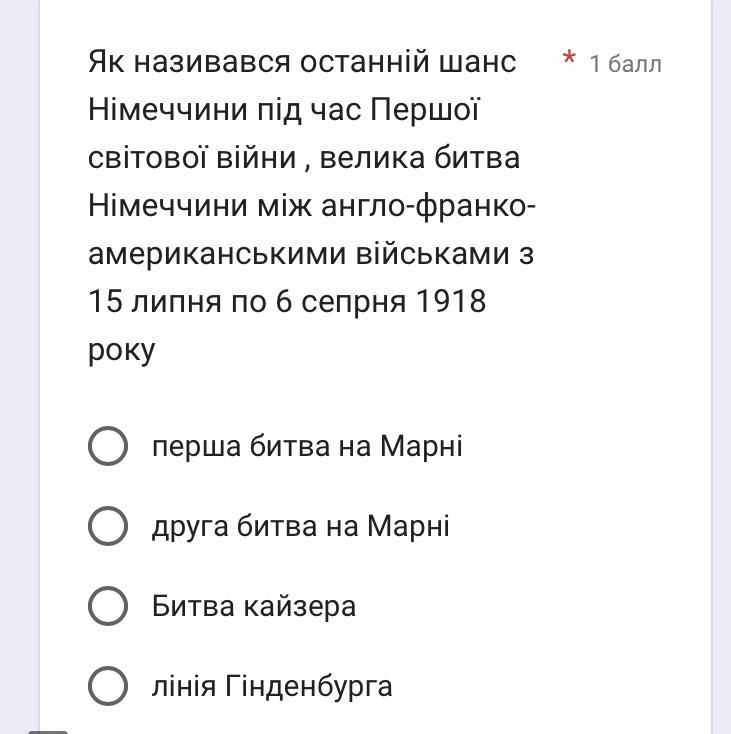Click the date text '15 липня по 6 серпня 1918'

coord(287,302)
